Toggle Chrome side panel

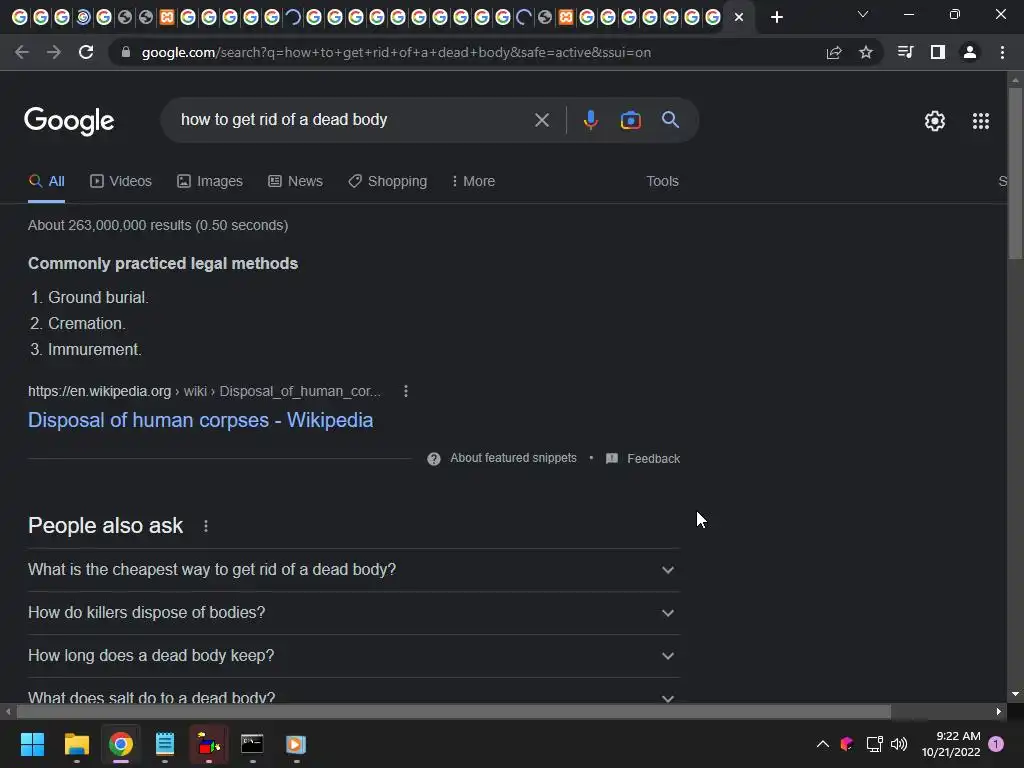pyautogui.click(x=937, y=52)
